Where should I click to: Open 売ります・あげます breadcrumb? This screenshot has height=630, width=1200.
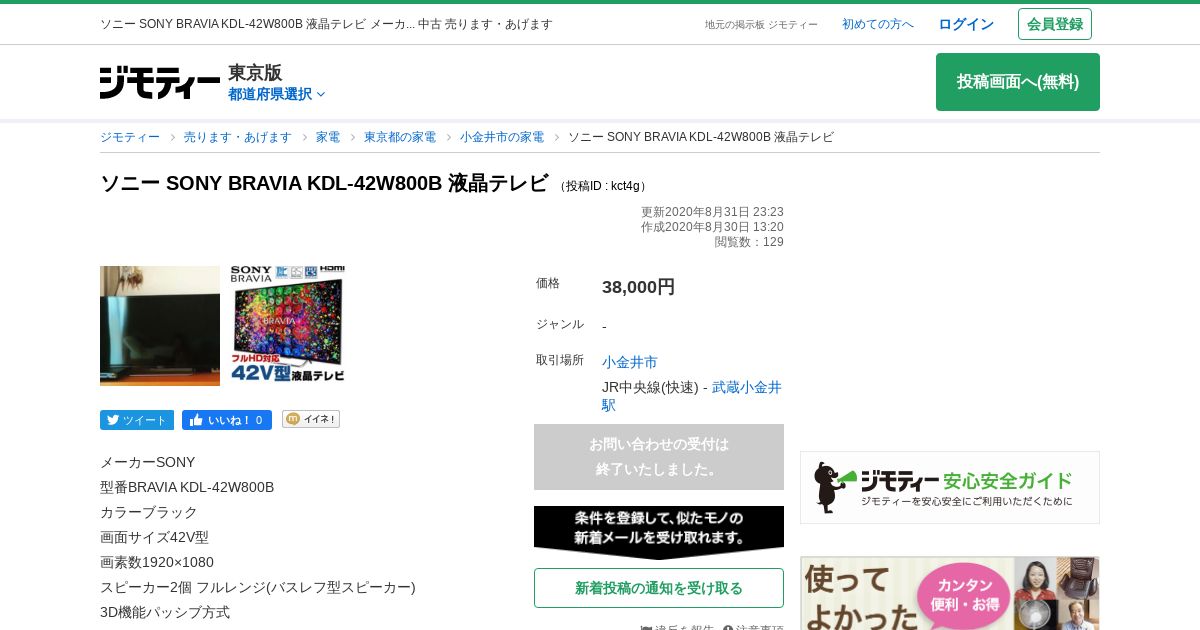tap(238, 137)
